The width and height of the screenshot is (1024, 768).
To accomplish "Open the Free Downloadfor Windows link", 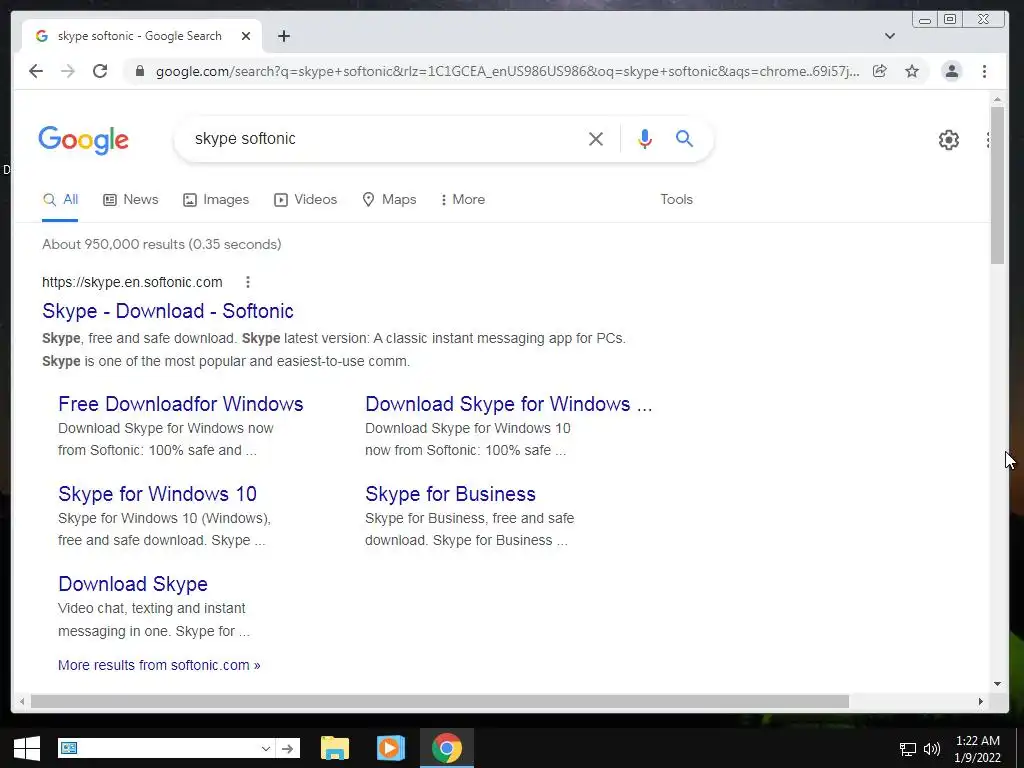I will pos(181,404).
